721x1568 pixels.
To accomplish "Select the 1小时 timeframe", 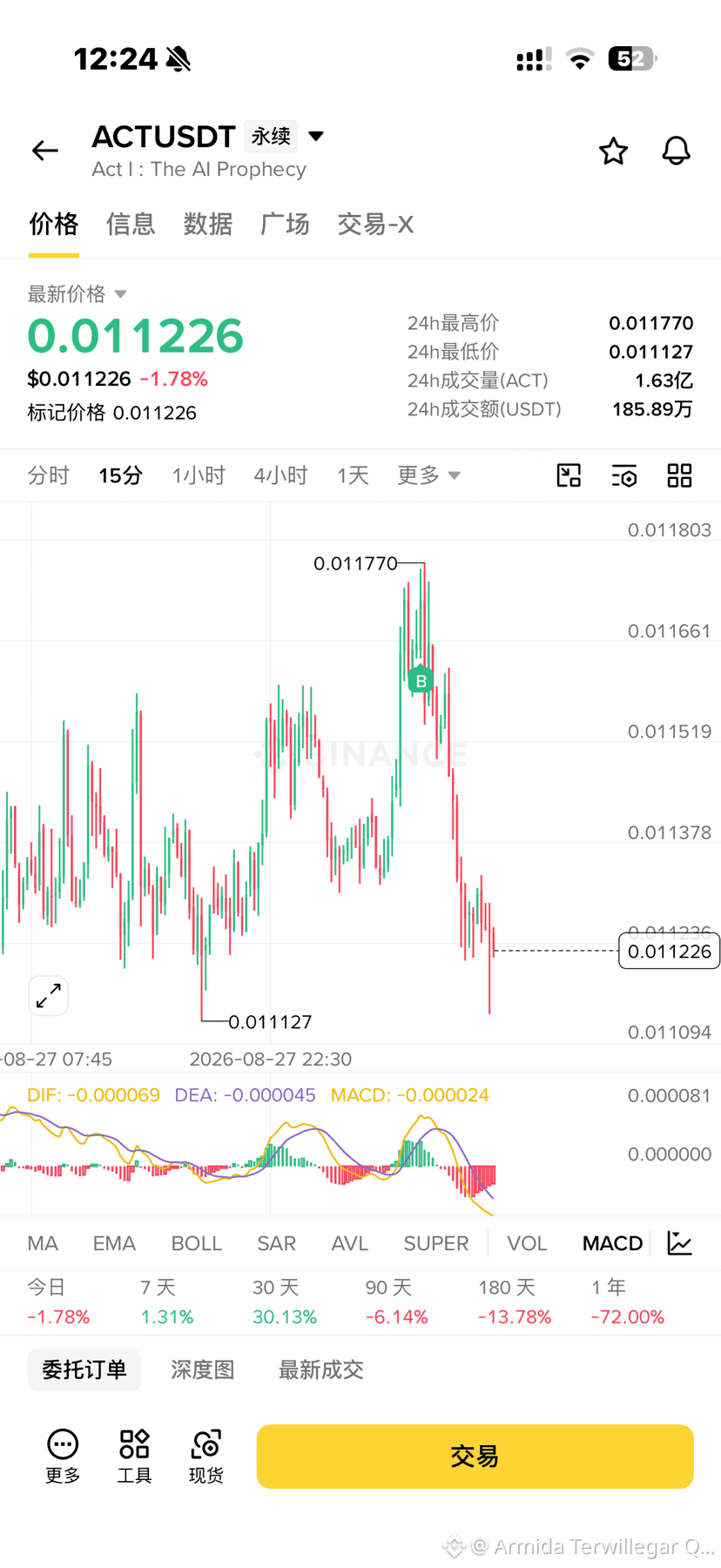I will pos(199,475).
